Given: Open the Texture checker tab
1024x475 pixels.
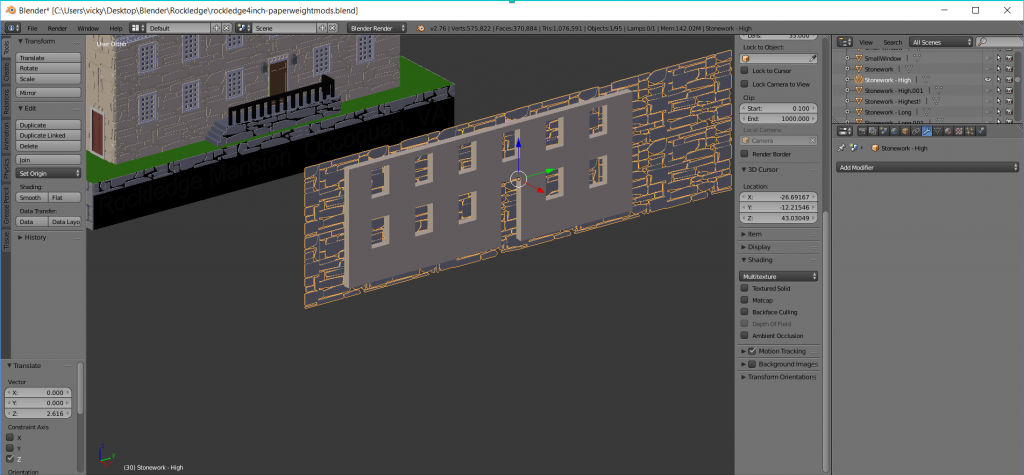Looking at the screenshot, I should coord(959,131).
